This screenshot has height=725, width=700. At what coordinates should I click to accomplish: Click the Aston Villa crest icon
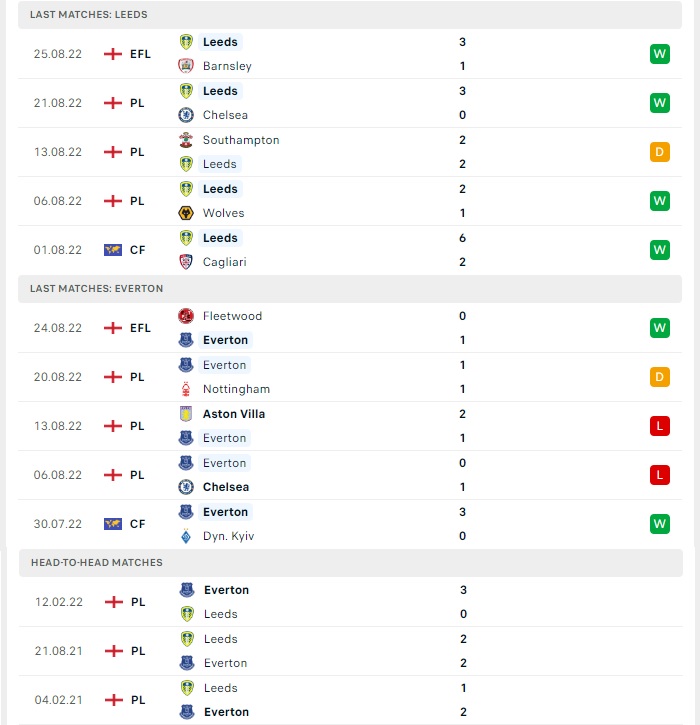[x=186, y=414]
